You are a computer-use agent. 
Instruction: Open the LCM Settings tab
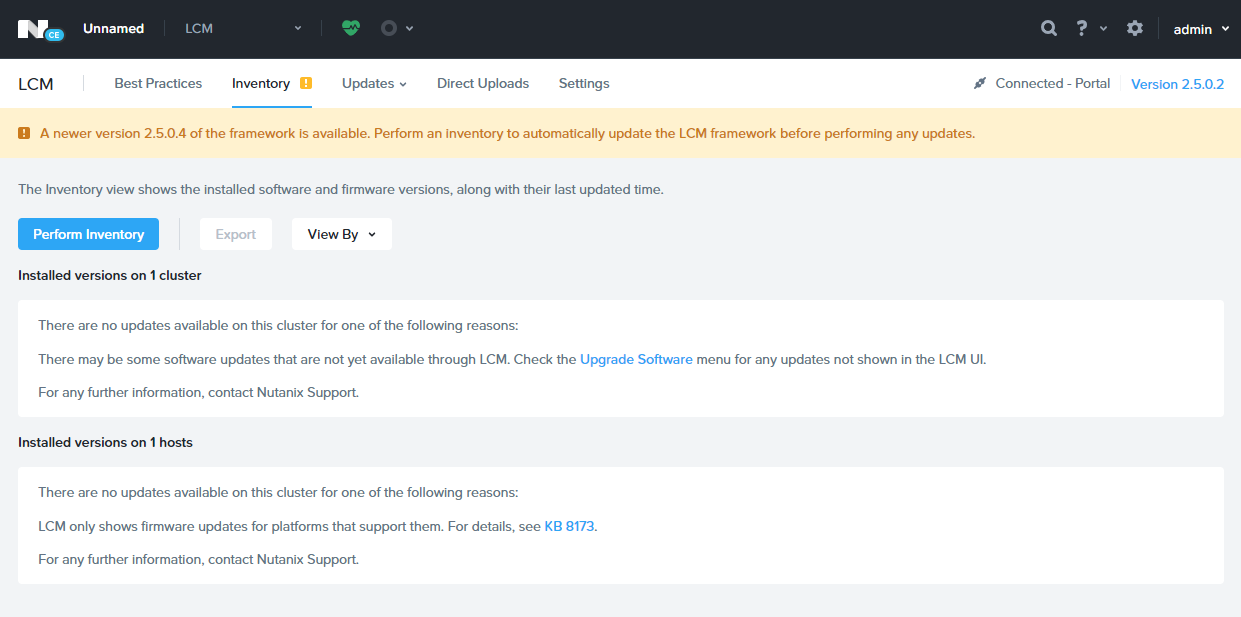[584, 83]
